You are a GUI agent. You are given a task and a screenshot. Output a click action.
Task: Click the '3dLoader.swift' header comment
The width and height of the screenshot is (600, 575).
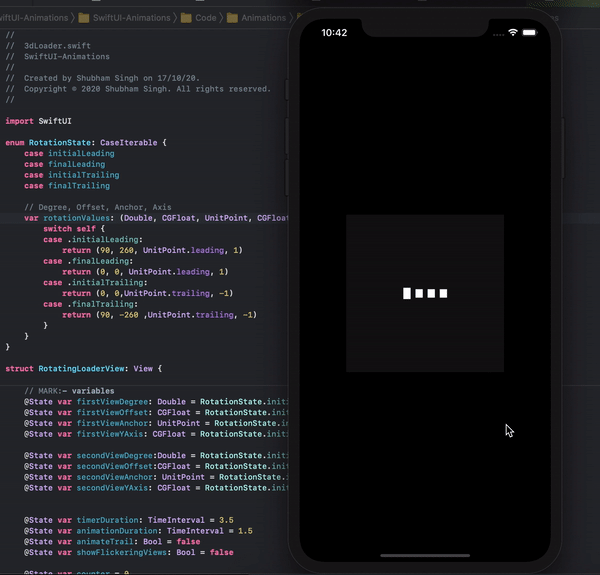pos(48,46)
